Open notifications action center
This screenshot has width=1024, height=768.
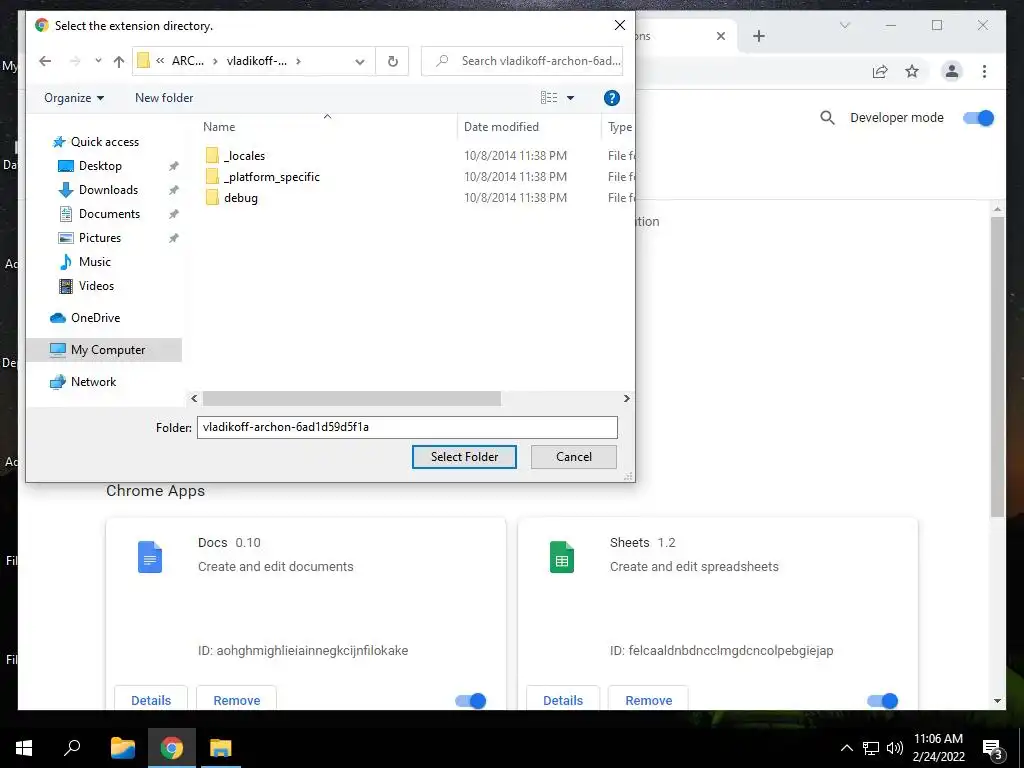(991, 748)
